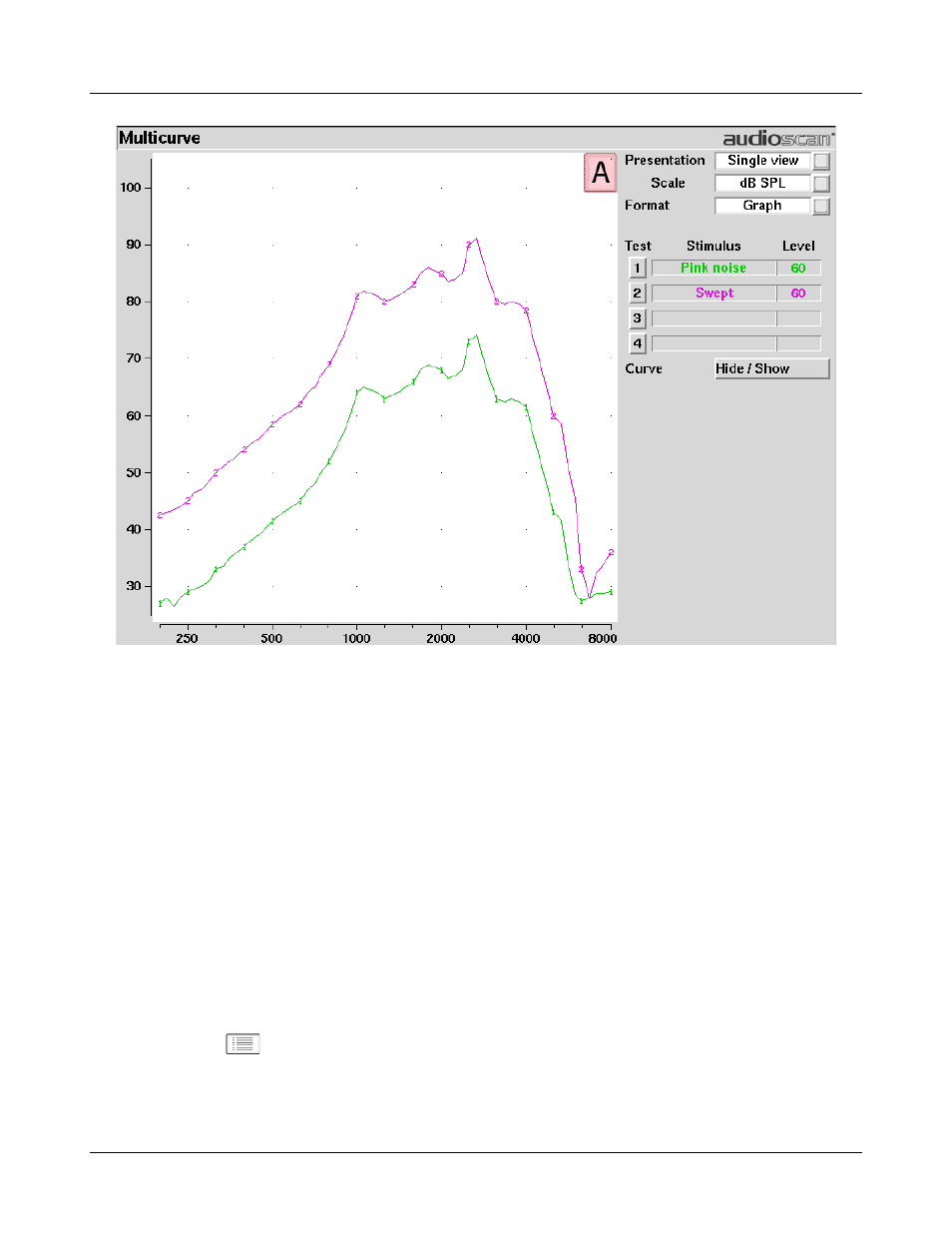Click the empty level field for test 4
This screenshot has width=952, height=1233.
click(798, 342)
